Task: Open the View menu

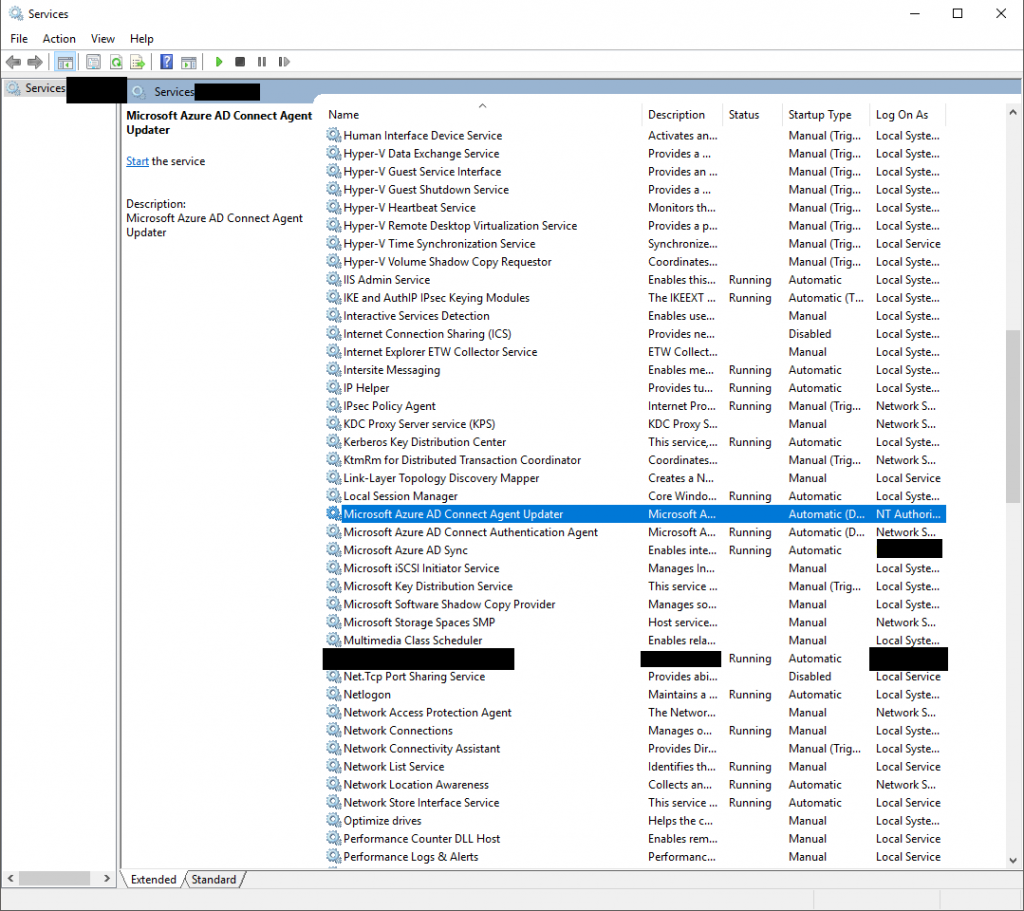Action: point(103,39)
